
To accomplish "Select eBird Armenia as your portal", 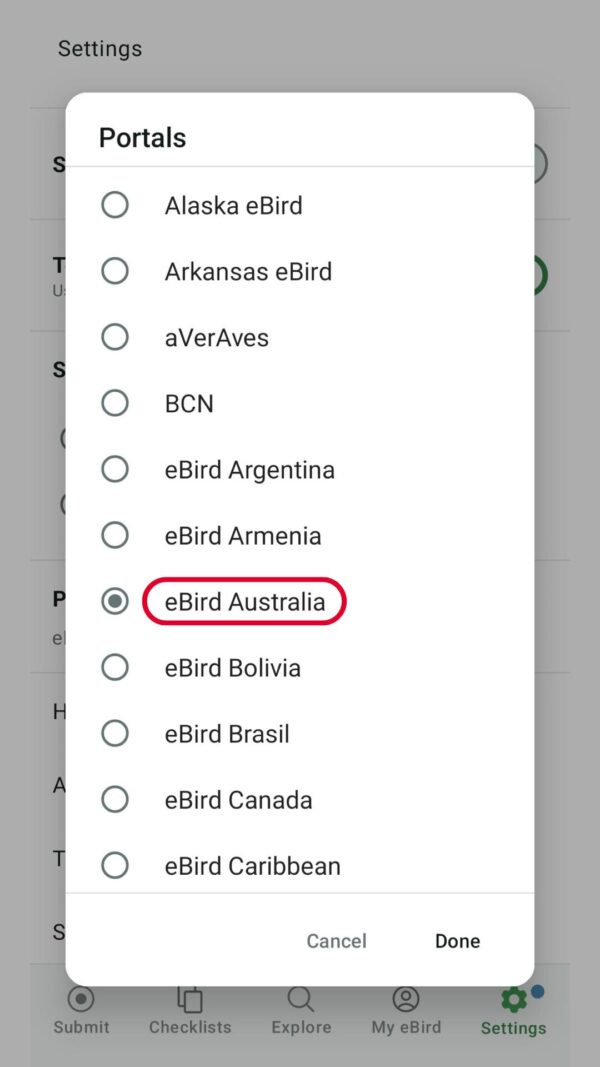I will pos(115,535).
